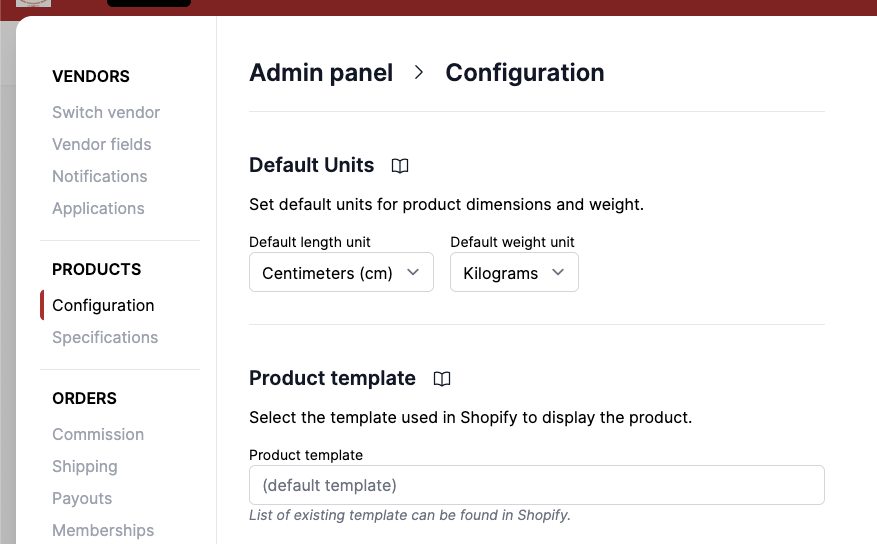Open Commission settings under Orders
This screenshot has width=877, height=544.
(98, 435)
